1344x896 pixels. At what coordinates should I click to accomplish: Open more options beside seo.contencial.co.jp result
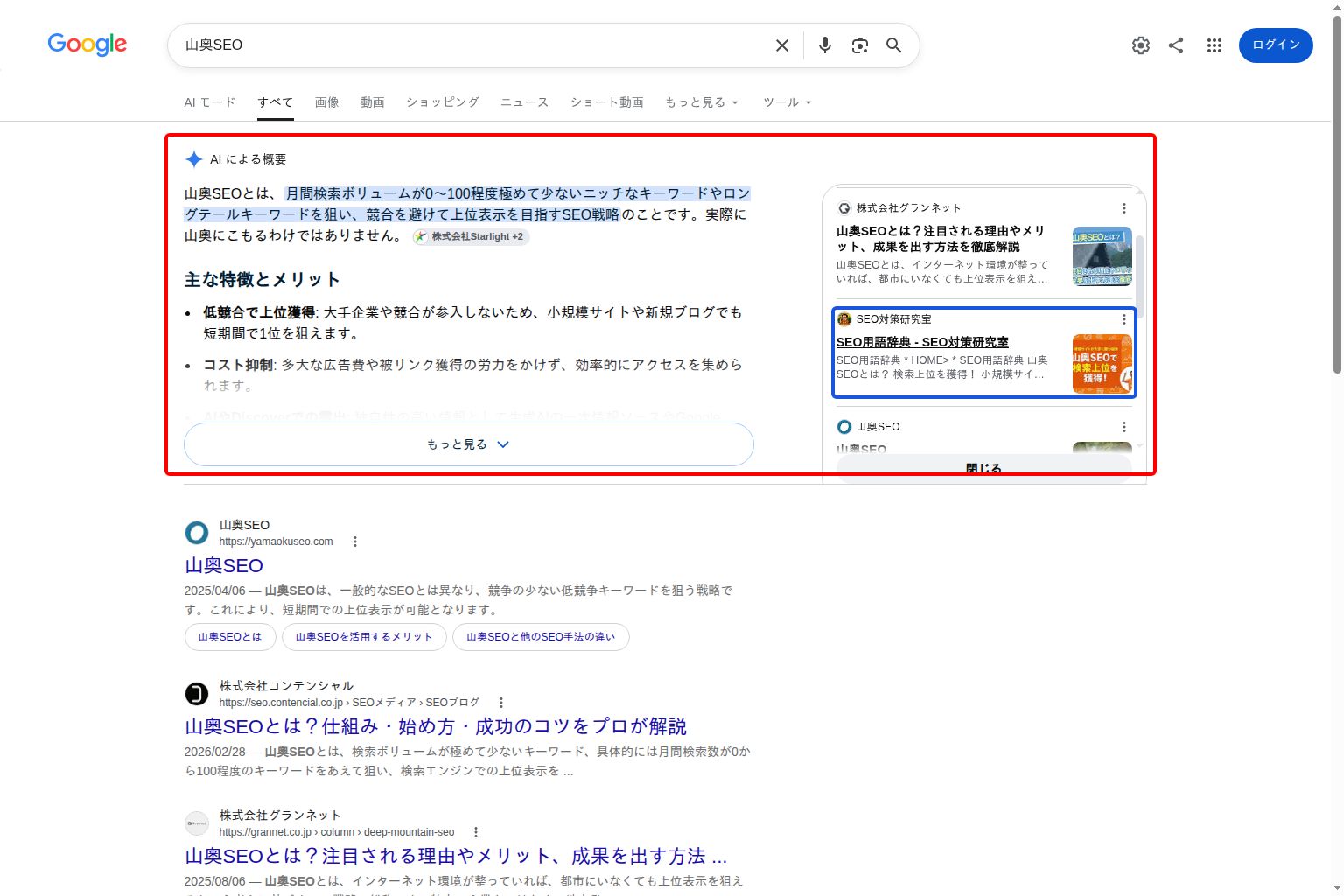501,703
